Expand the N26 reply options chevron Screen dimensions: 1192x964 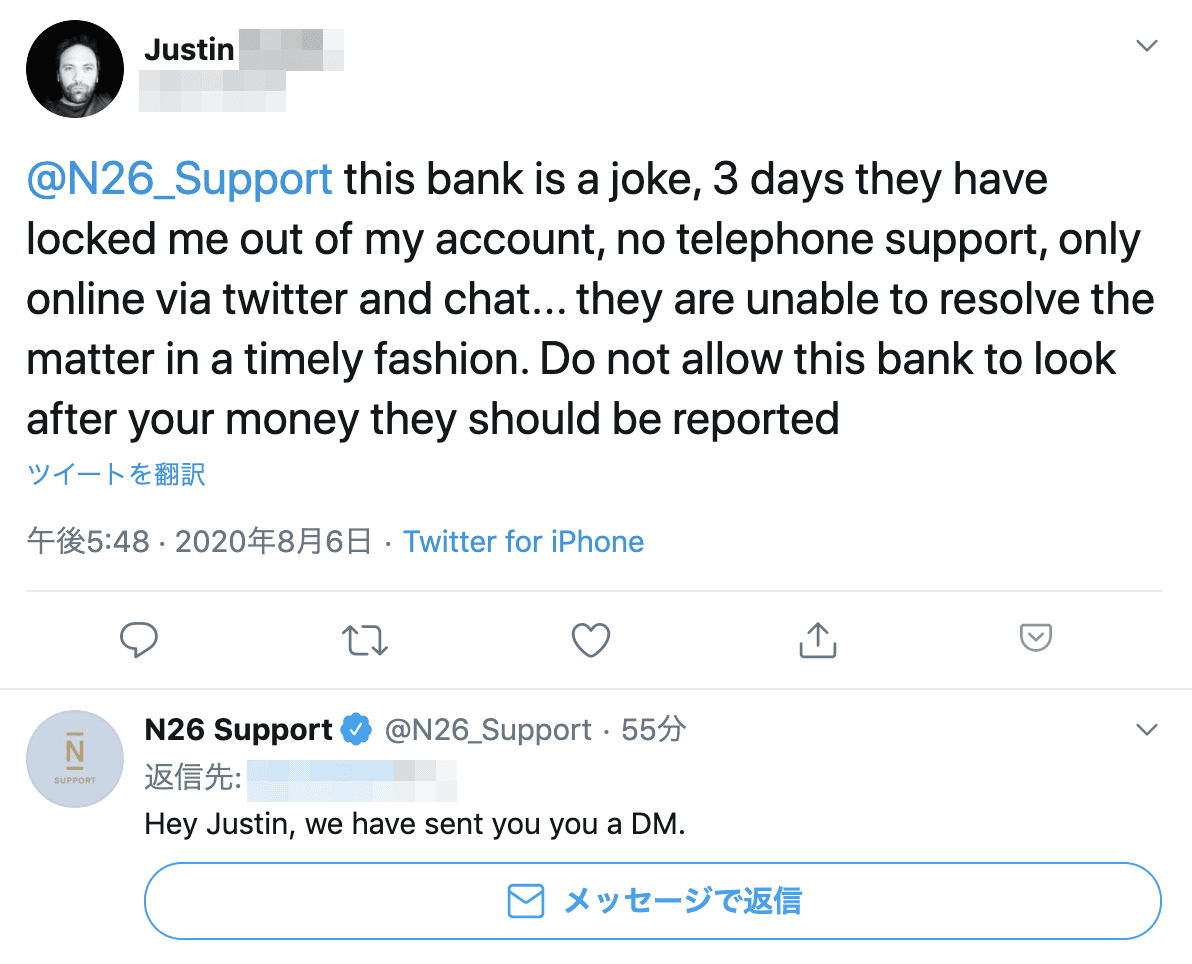pos(1147,730)
